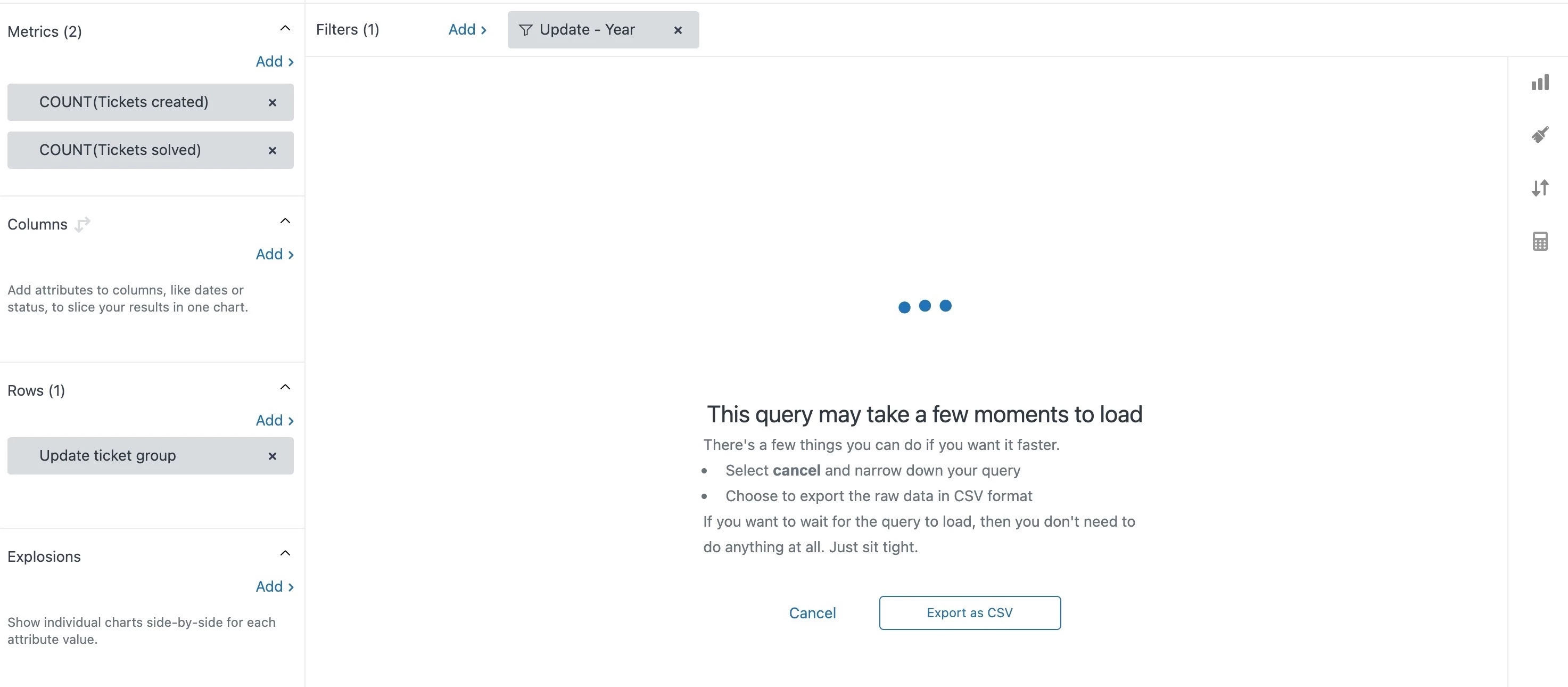Collapse the Rows section
Viewport: 1568px width, 687px height.
tap(285, 387)
